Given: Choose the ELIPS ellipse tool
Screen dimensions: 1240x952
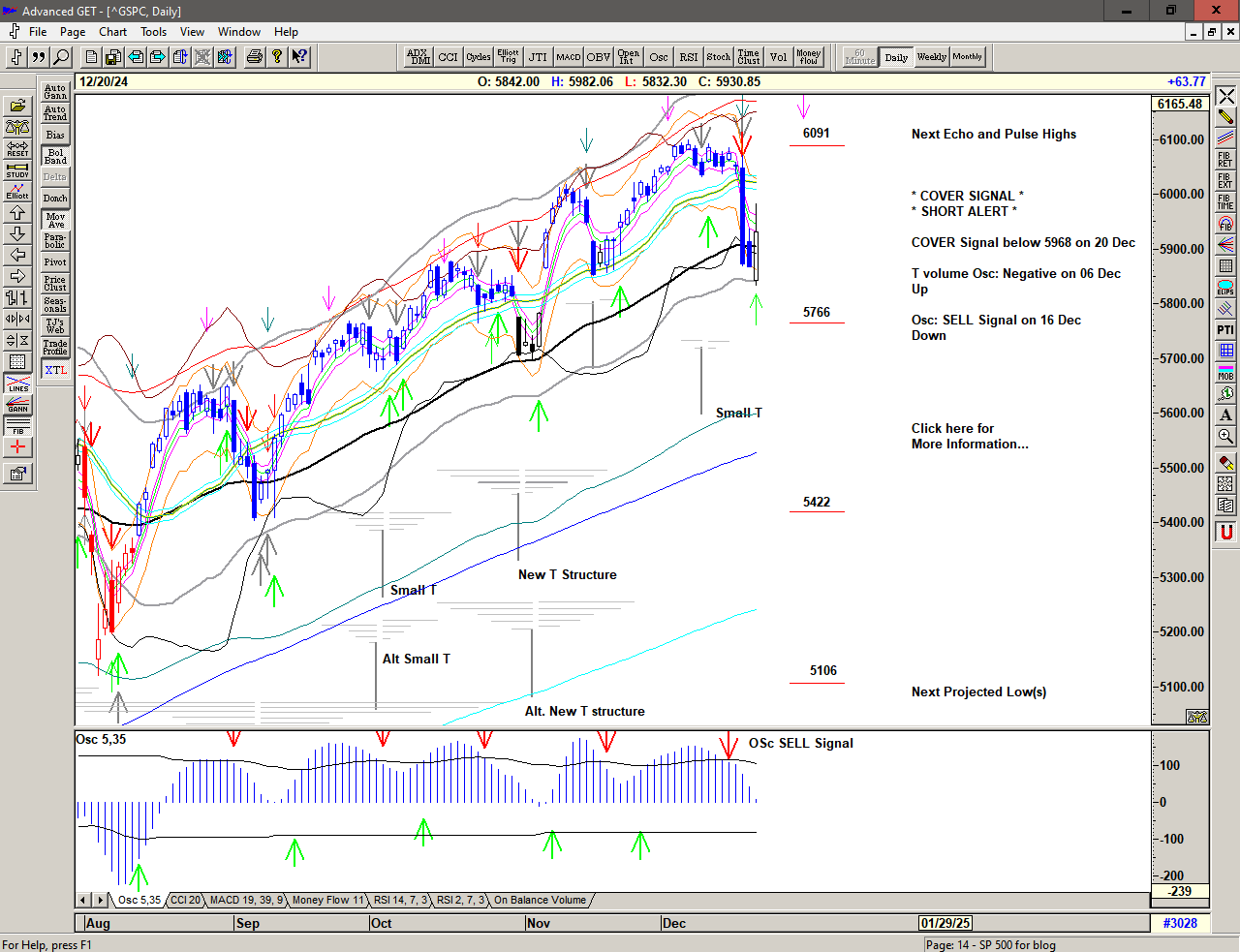Looking at the screenshot, I should tap(1225, 288).
